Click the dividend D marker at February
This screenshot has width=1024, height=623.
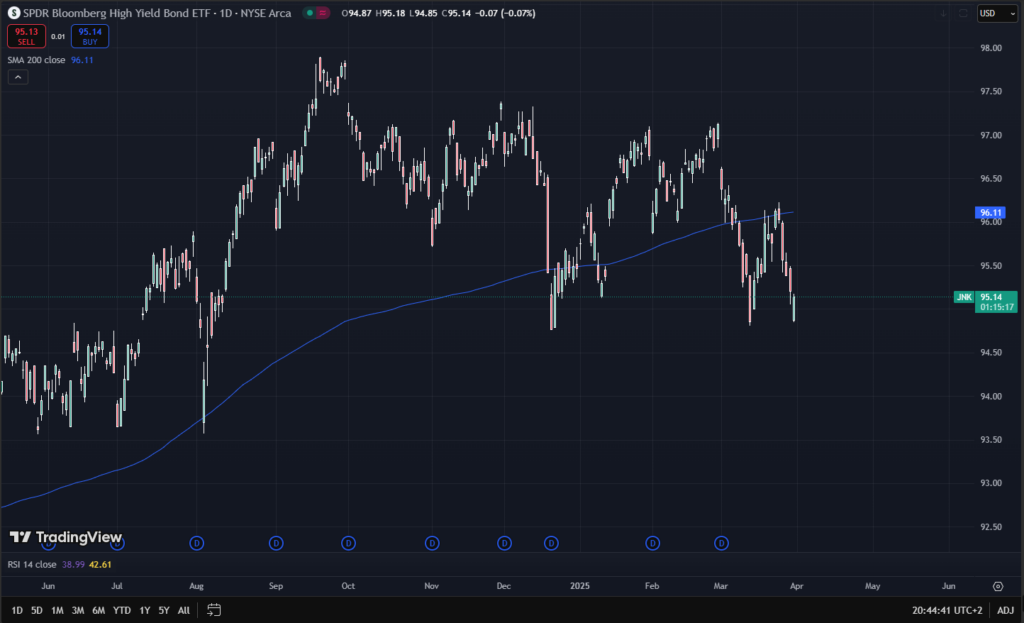pos(652,543)
